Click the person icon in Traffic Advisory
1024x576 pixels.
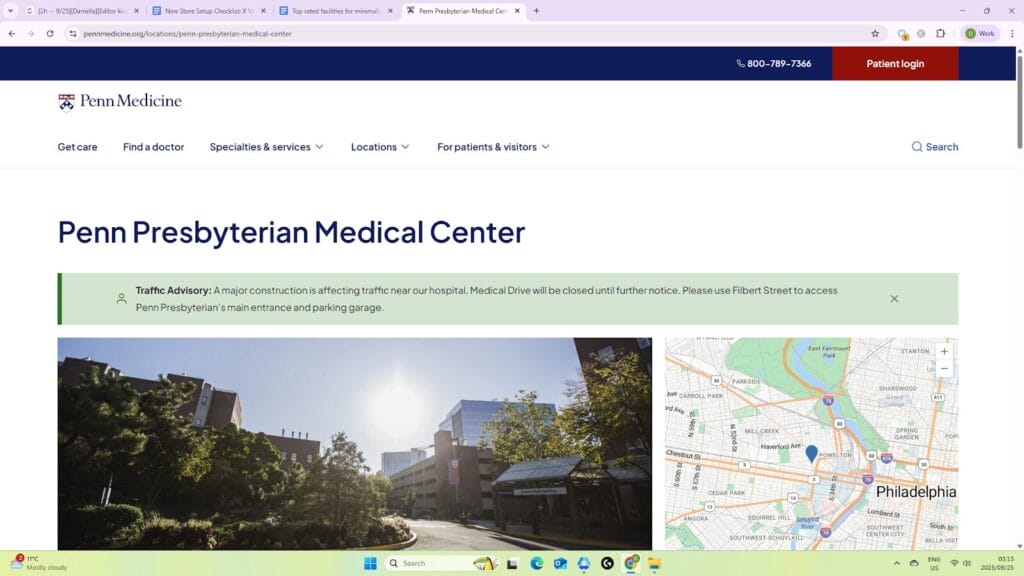(x=121, y=298)
